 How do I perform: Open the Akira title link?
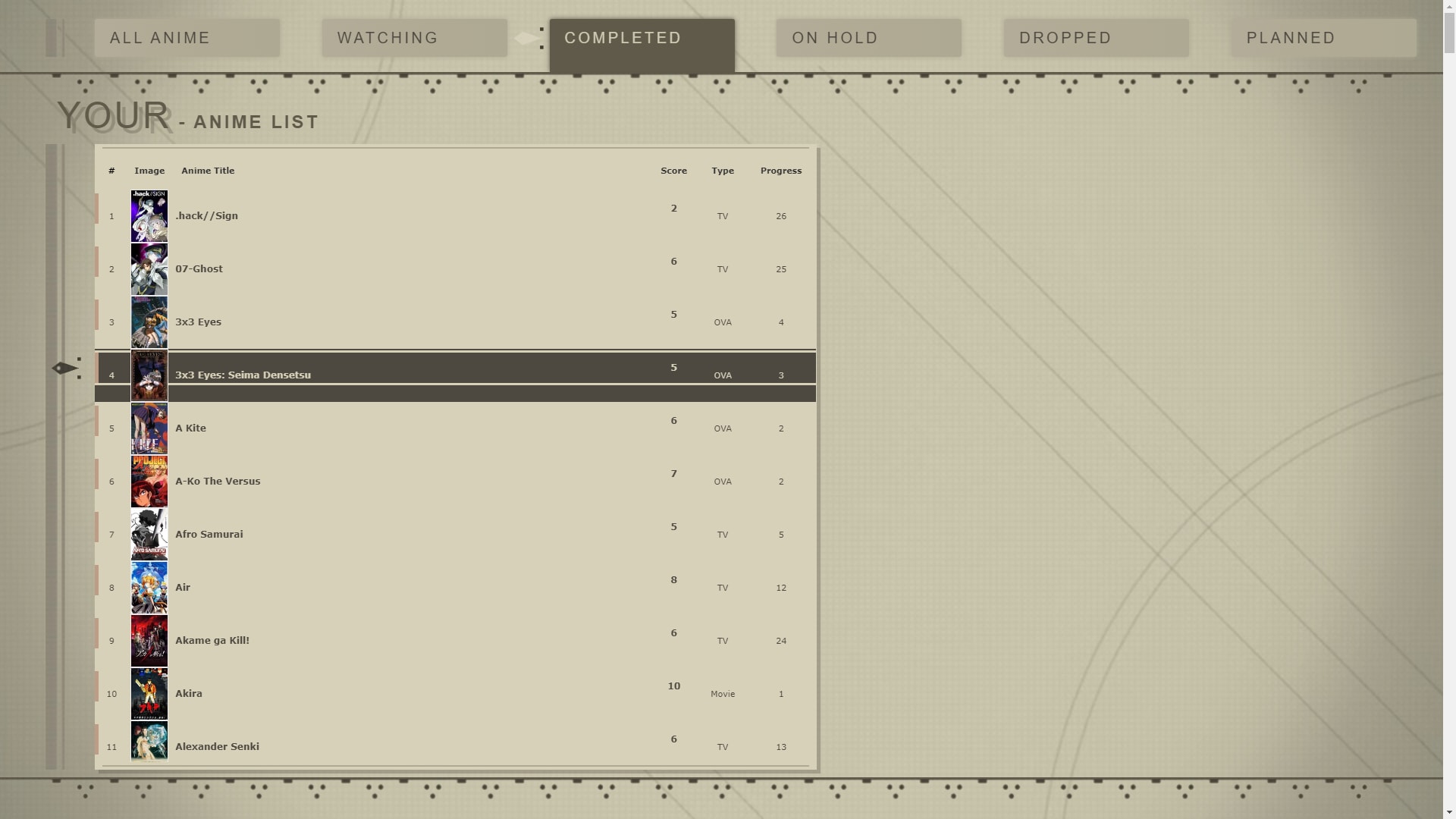point(189,694)
